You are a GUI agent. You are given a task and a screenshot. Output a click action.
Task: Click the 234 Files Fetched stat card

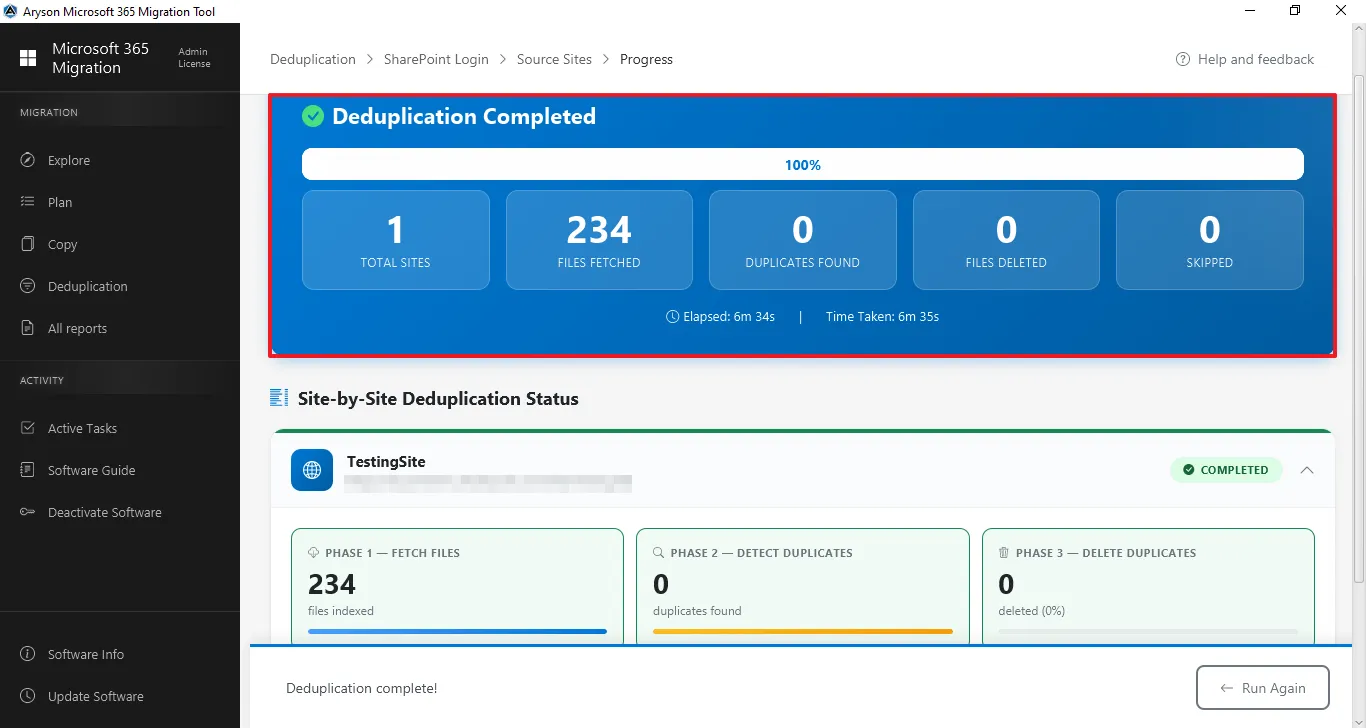[599, 240]
